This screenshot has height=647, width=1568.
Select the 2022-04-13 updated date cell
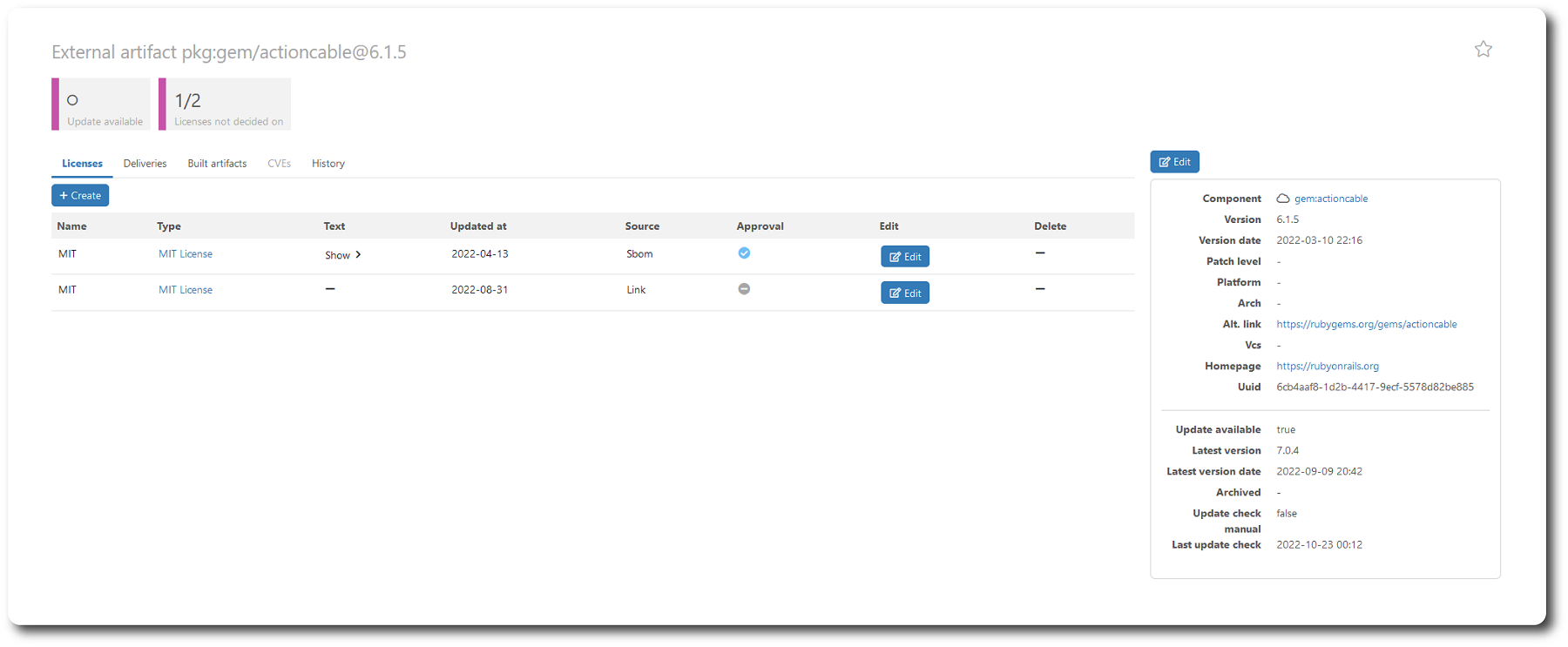pyautogui.click(x=480, y=254)
